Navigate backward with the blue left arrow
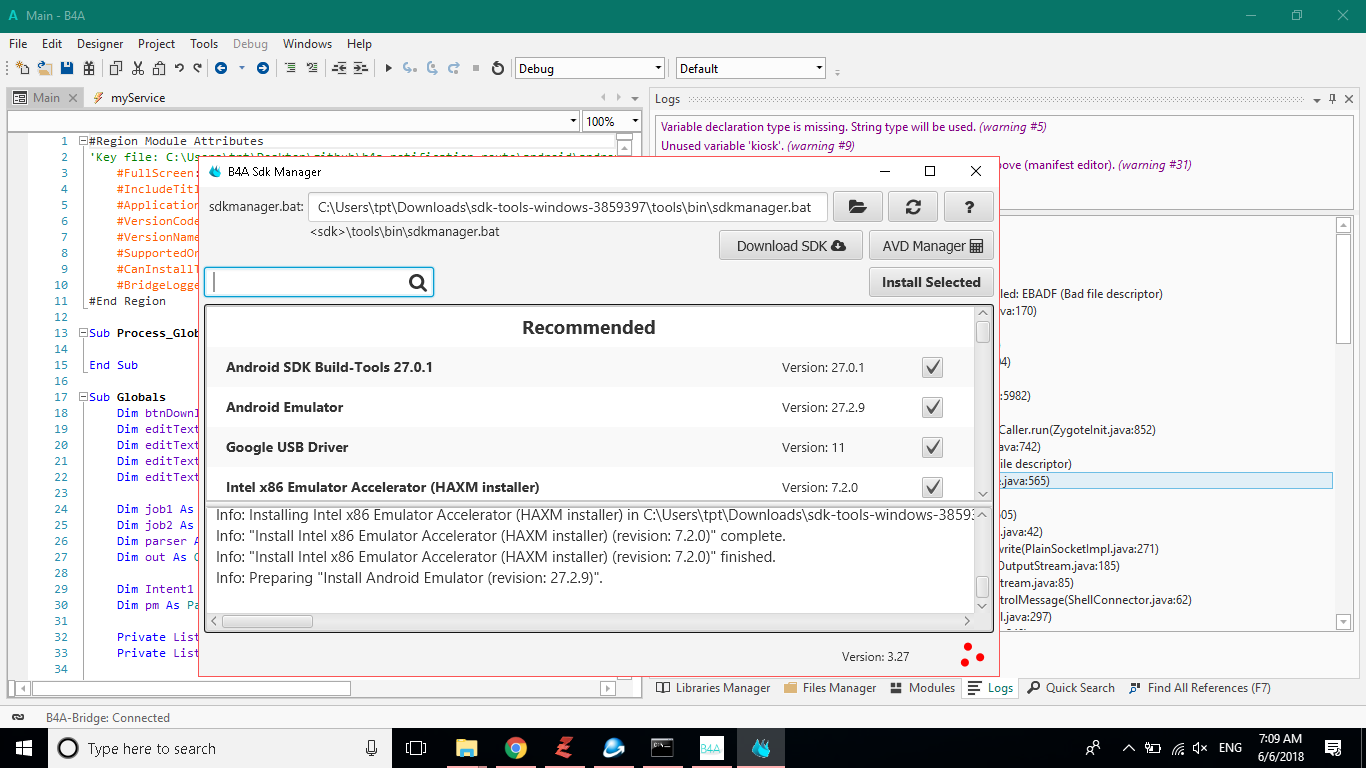Screen dimensions: 1366x768 click(x=220, y=68)
